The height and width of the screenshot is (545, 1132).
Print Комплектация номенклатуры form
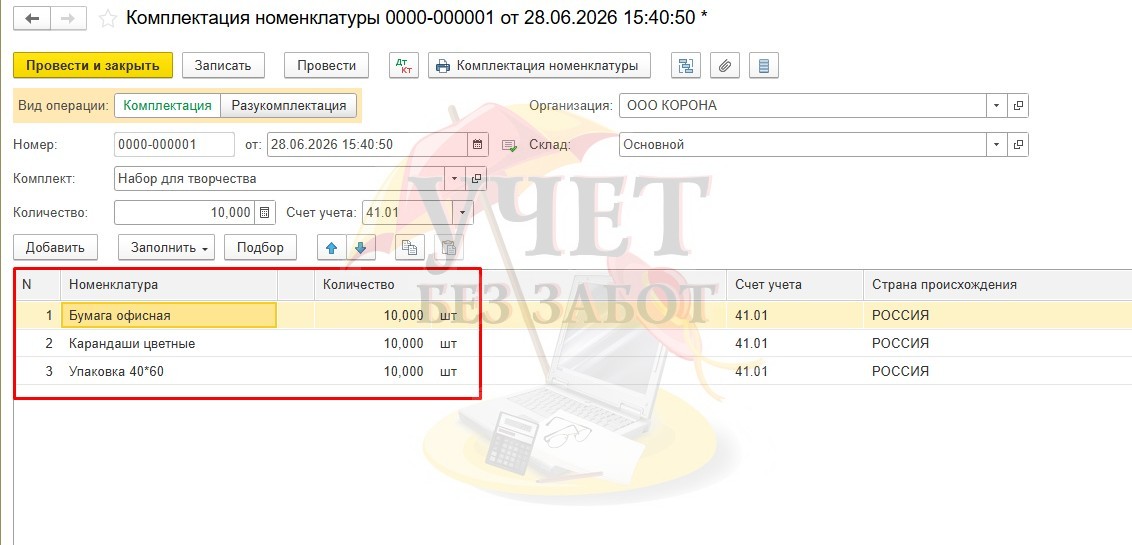539,66
